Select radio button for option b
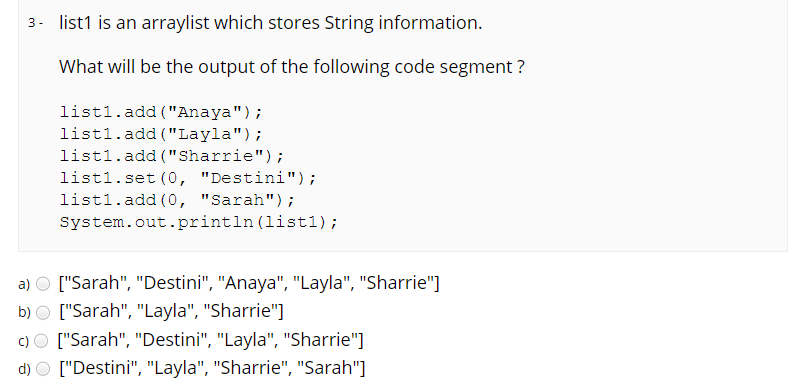 point(43,312)
